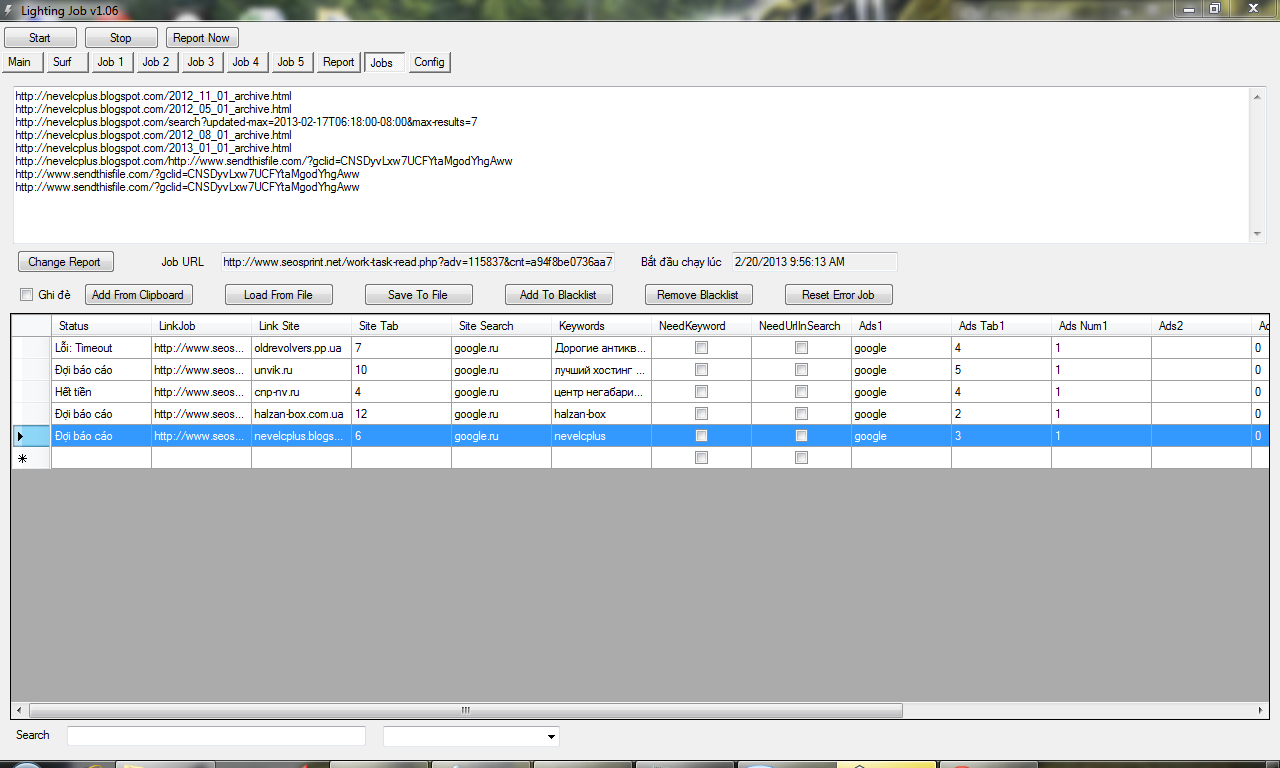Click the 'cnp-nv.ru' Link Site cell
The image size is (1280, 768).
[x=301, y=392]
